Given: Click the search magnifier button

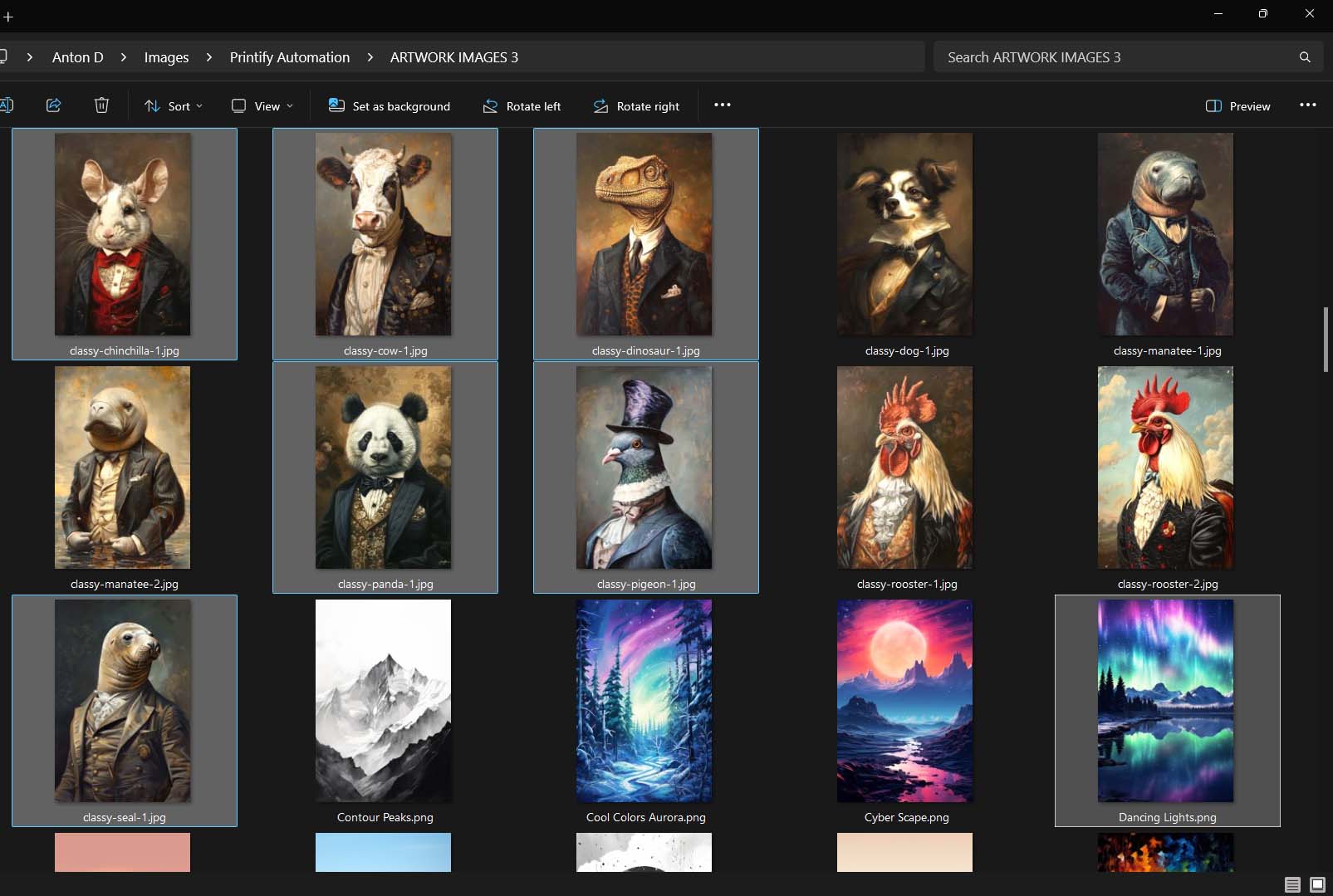Looking at the screenshot, I should click(1303, 56).
